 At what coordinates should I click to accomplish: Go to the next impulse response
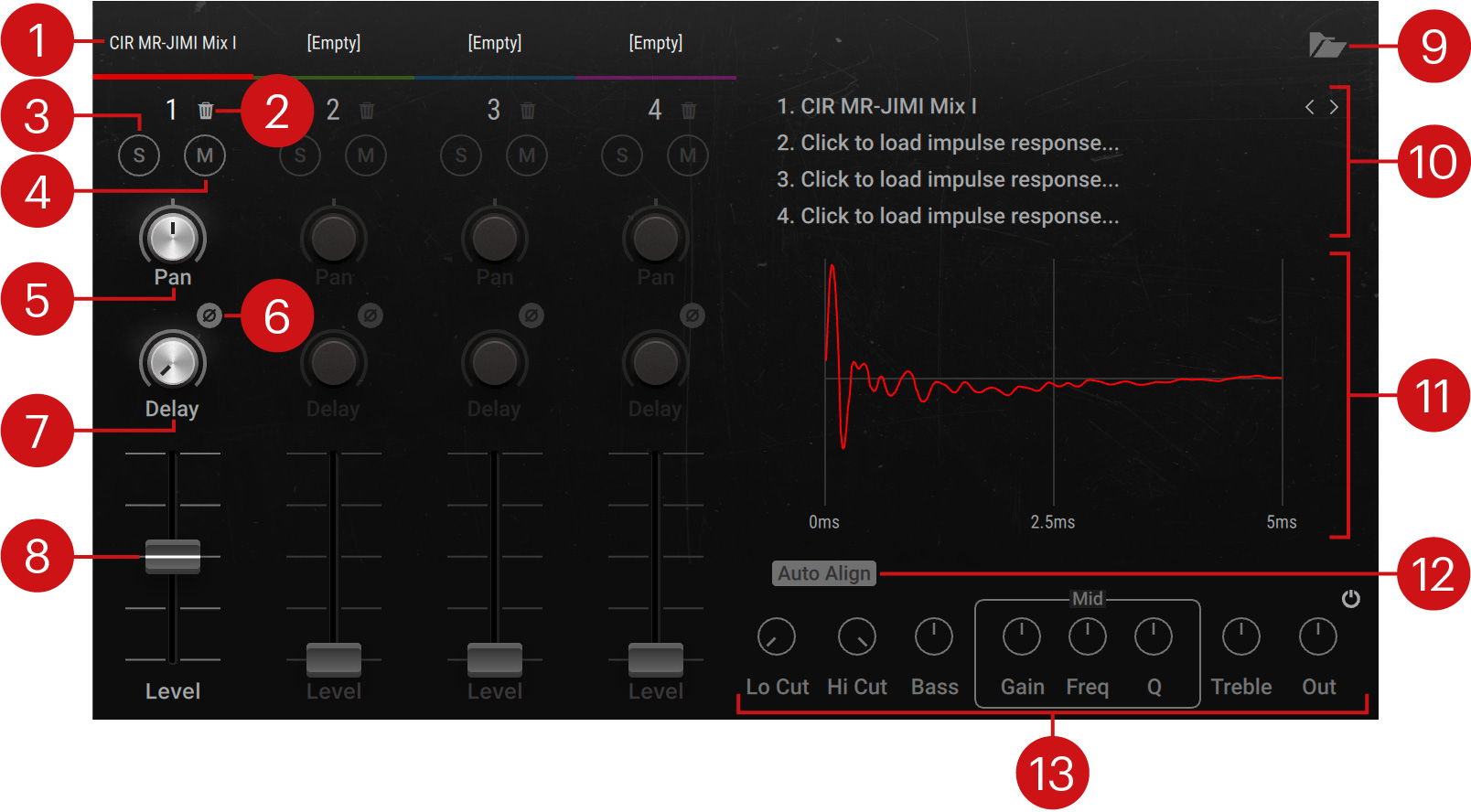pyautogui.click(x=1335, y=107)
